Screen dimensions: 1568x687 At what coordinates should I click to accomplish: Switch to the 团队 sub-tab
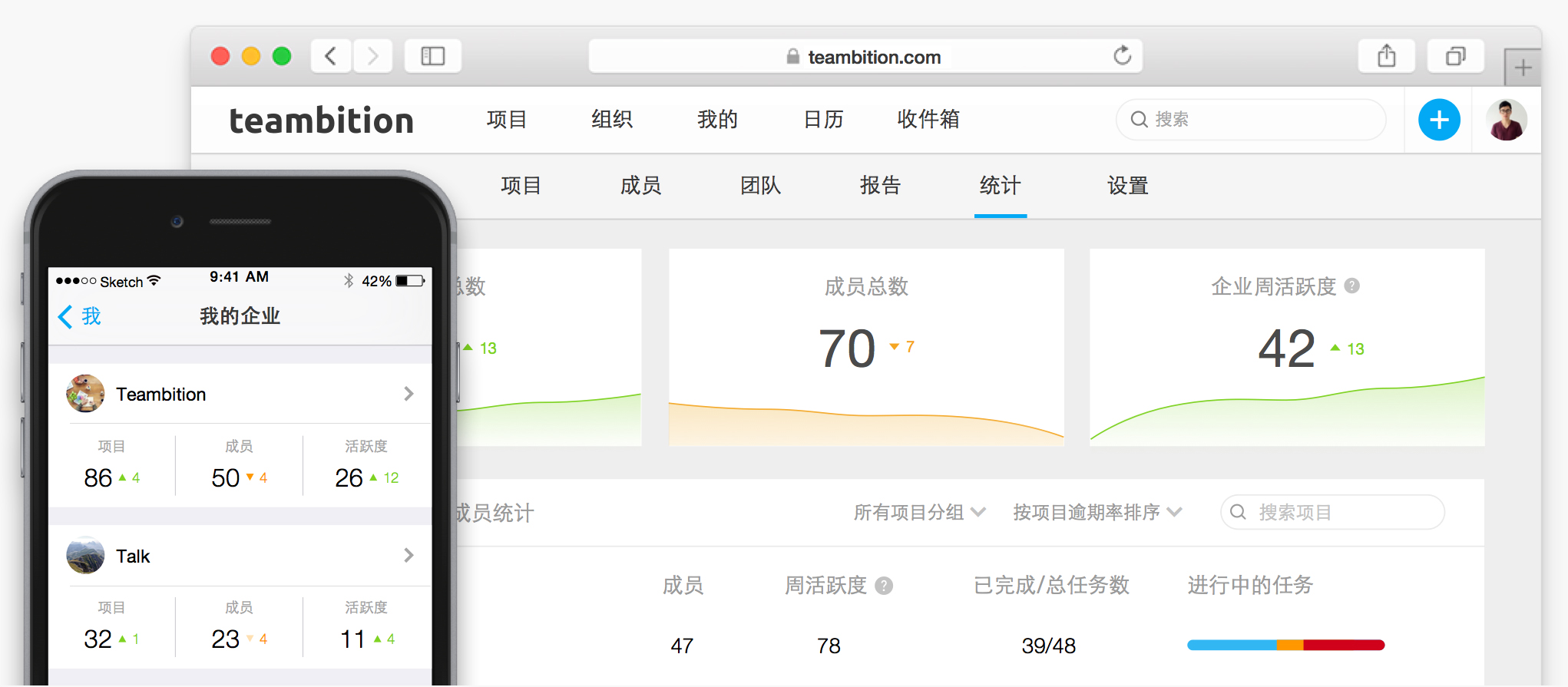tap(761, 186)
